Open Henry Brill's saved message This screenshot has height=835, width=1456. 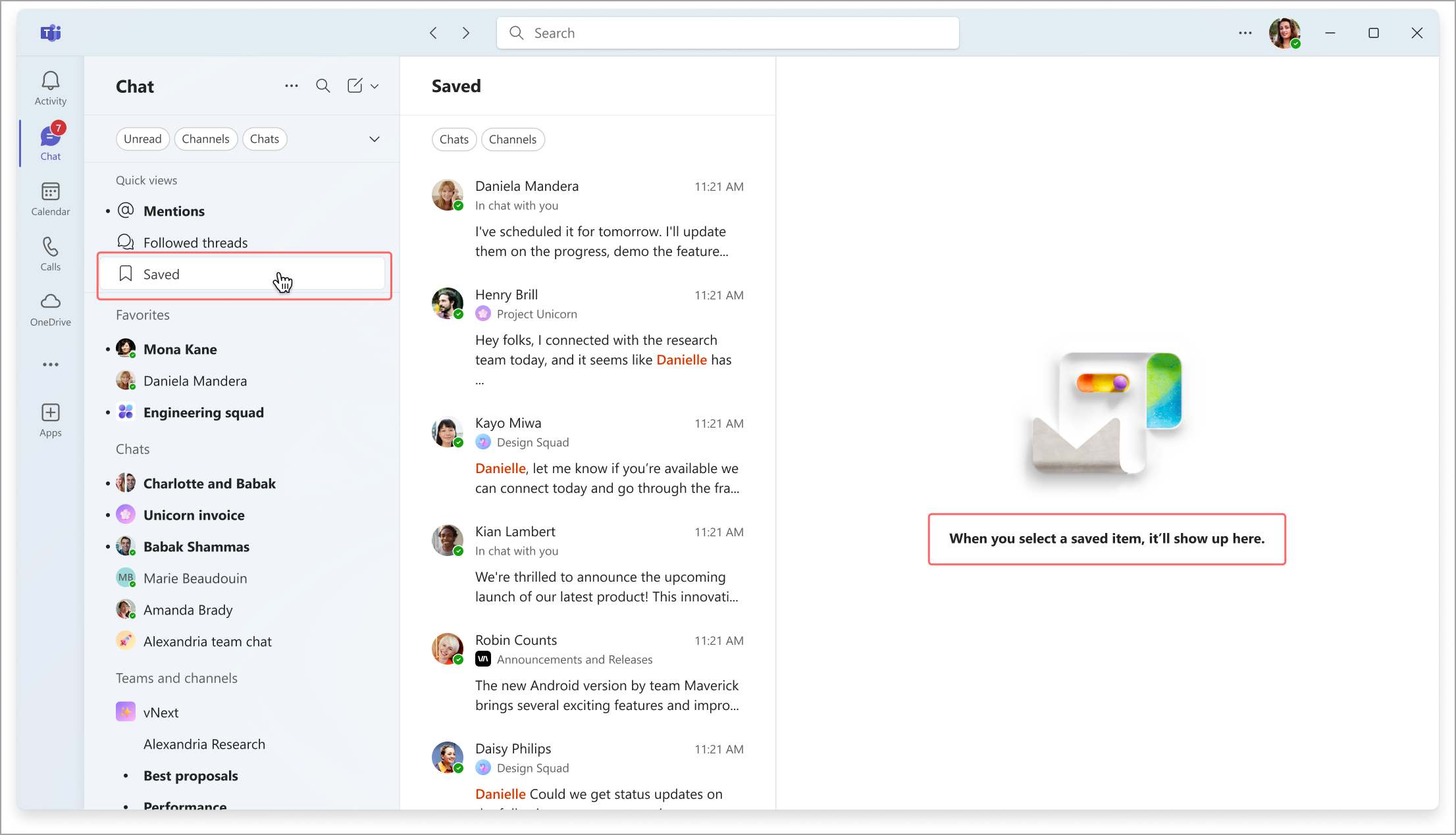click(x=588, y=339)
